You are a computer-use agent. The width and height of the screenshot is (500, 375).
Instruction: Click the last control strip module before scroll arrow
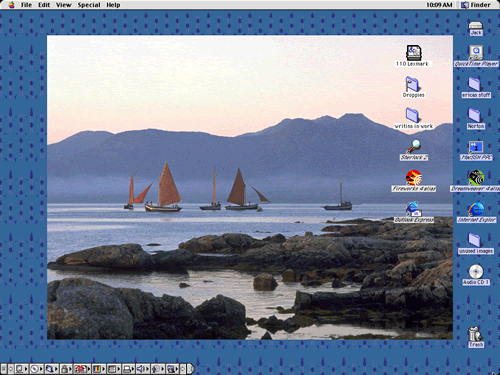tap(173, 368)
